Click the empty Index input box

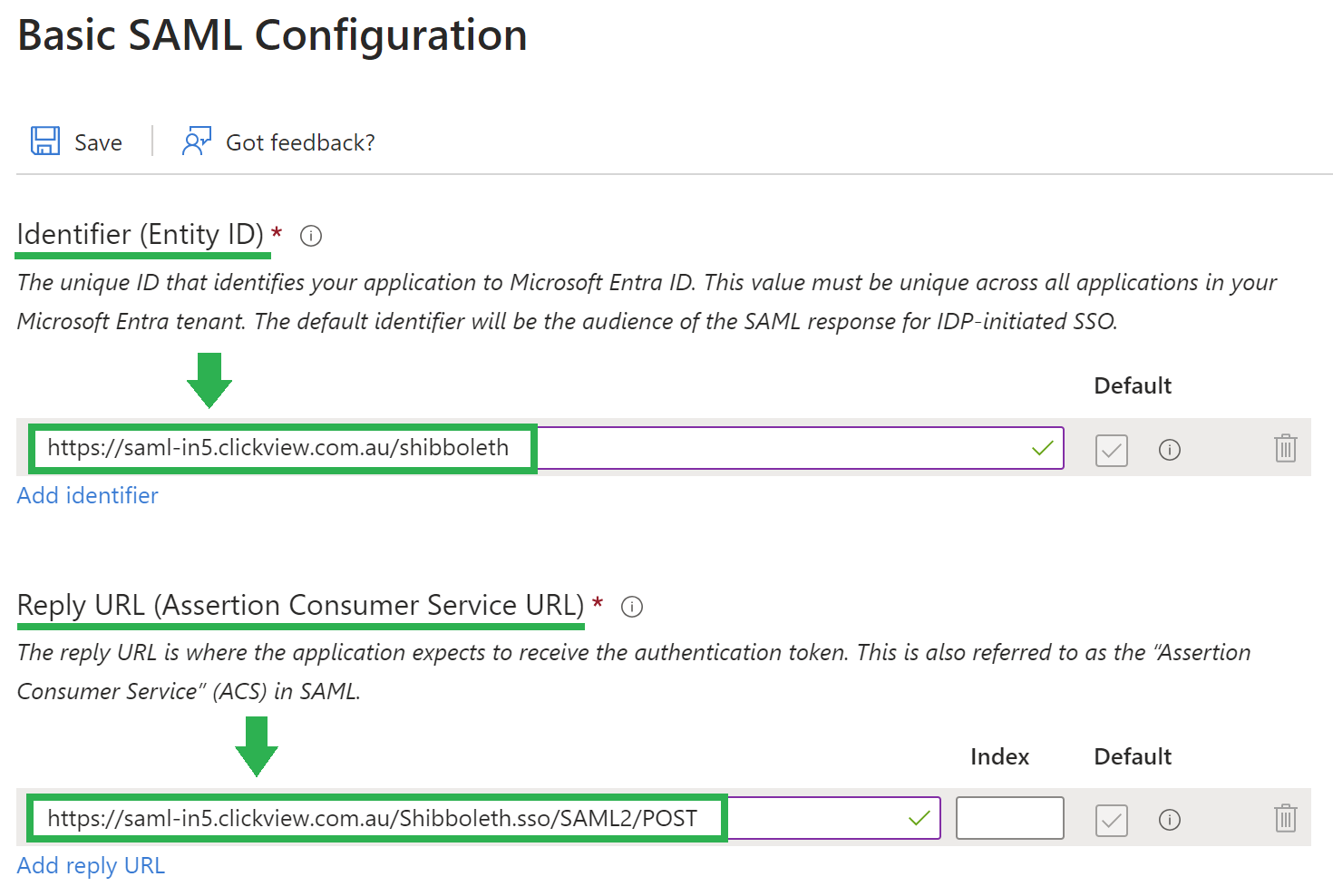[x=1009, y=818]
